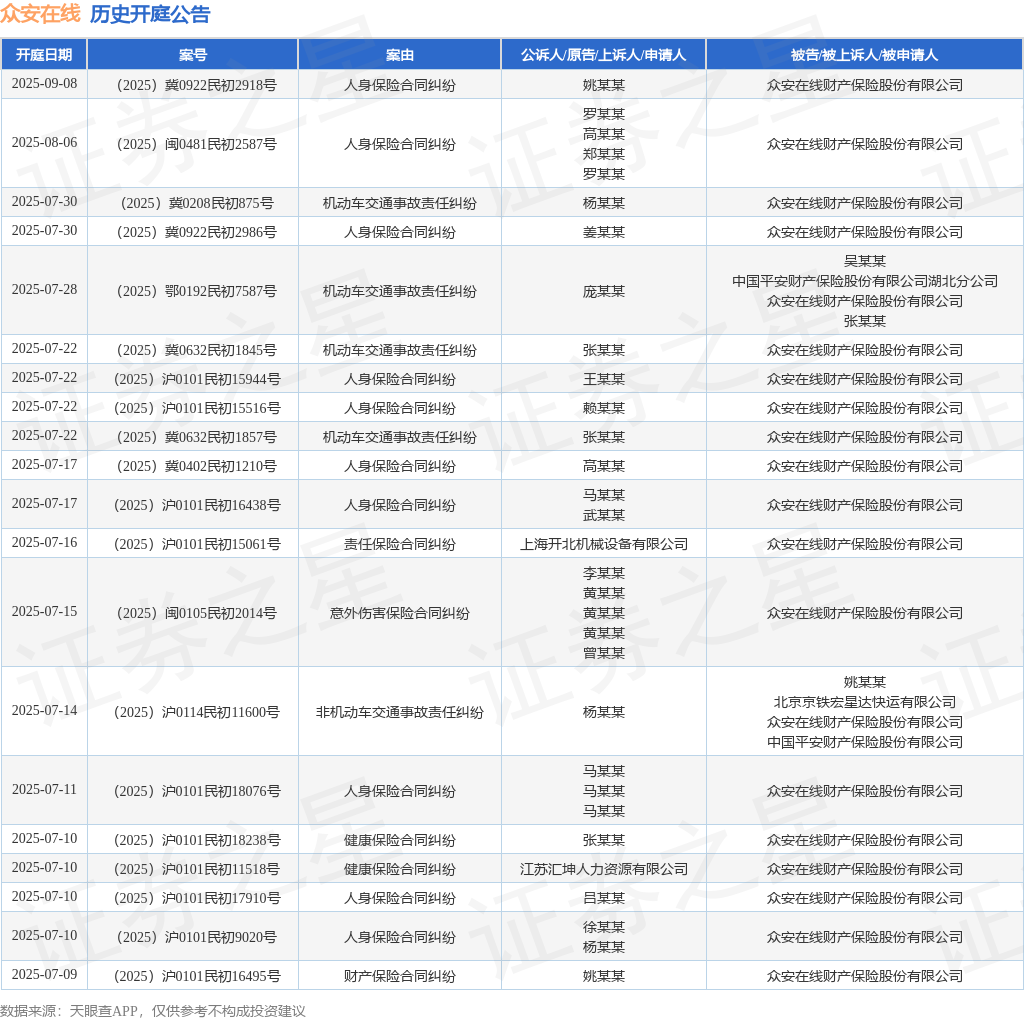Select plaintiff 庞某某
Viewport: 1024px width, 1020px height.
coord(603,291)
